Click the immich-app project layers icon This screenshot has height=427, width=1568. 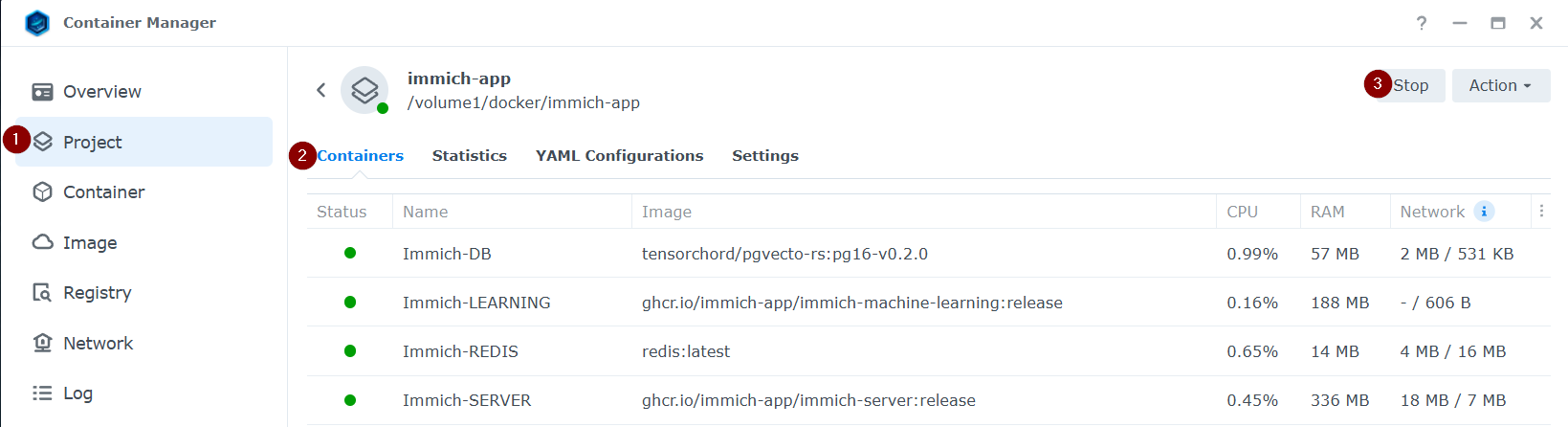[364, 90]
